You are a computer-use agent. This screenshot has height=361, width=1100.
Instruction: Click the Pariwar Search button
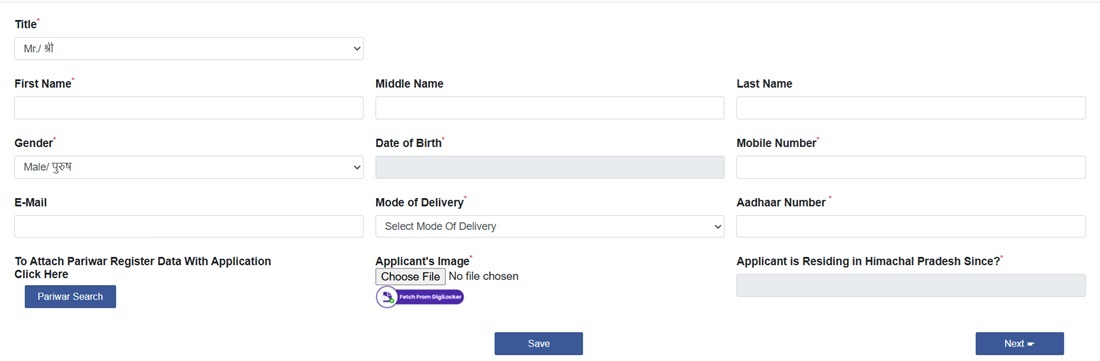(x=70, y=297)
